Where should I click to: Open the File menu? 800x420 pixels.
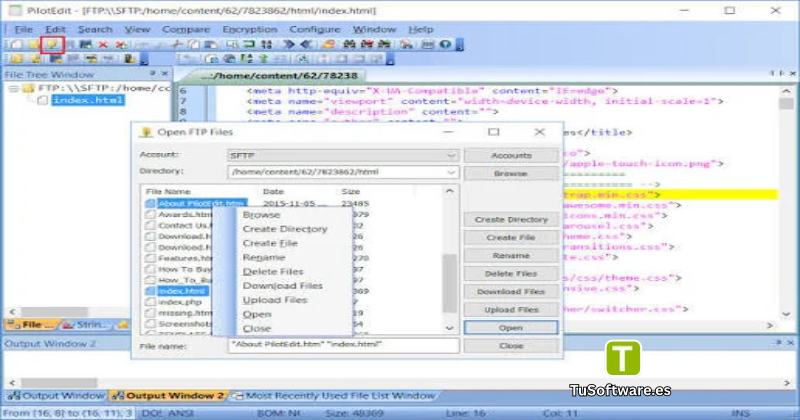23,30
